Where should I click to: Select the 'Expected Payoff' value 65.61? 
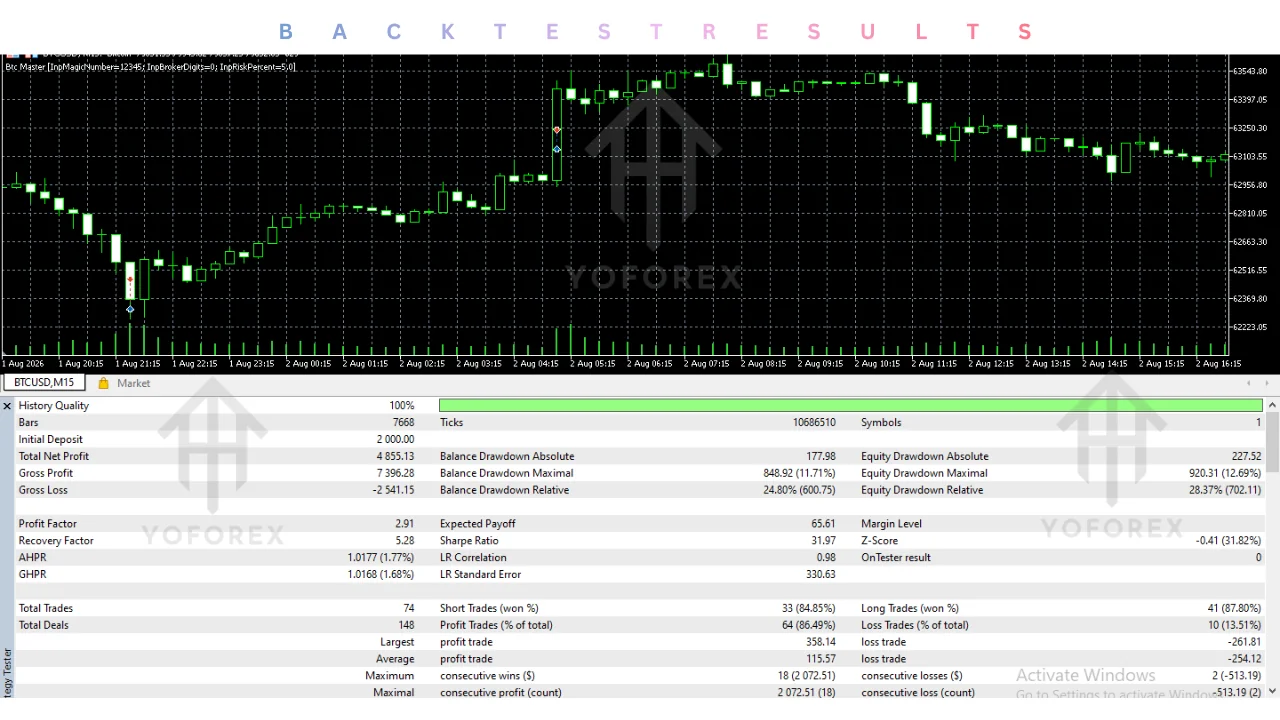coord(823,523)
